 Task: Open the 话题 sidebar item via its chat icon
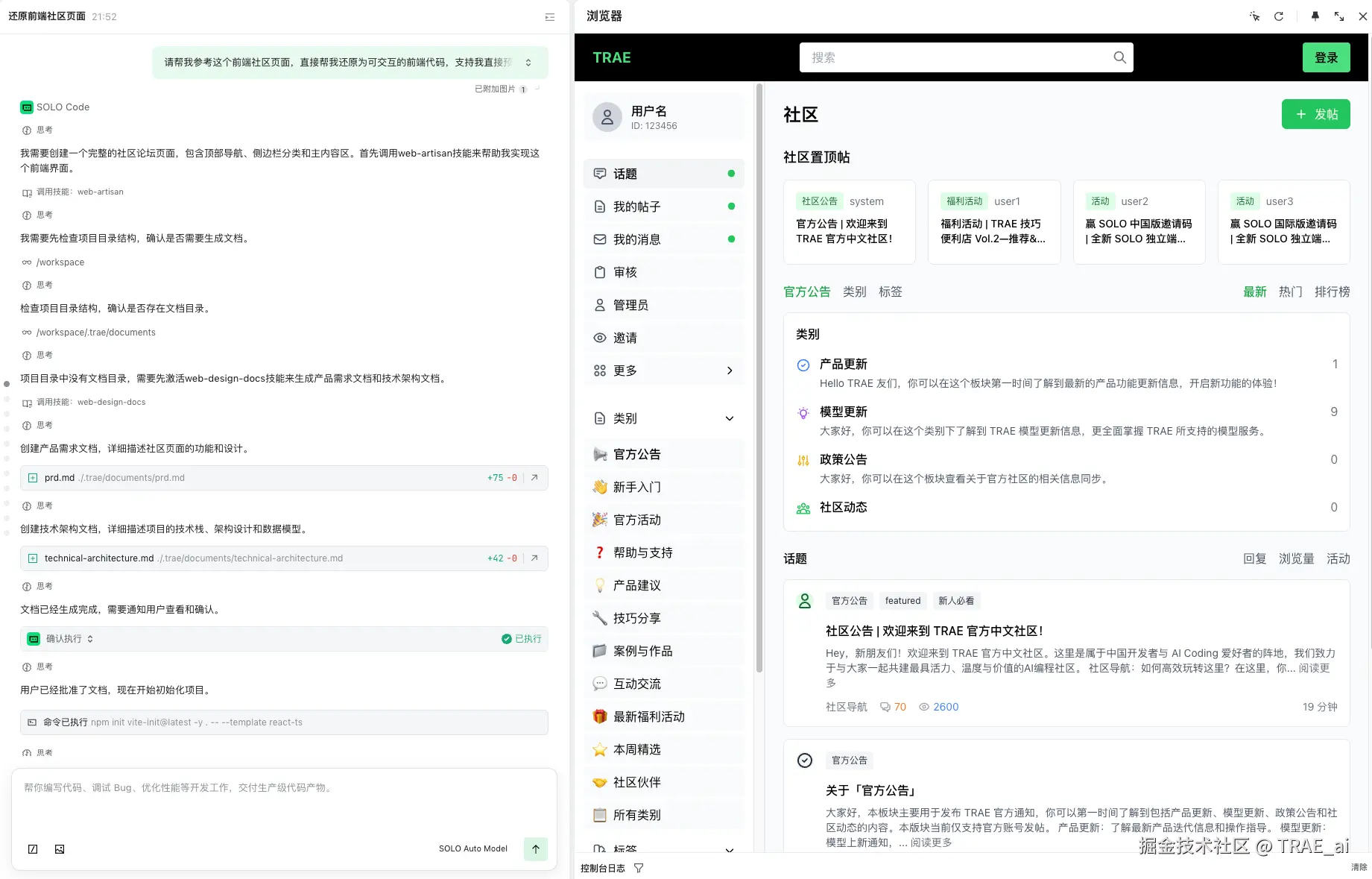coord(600,174)
